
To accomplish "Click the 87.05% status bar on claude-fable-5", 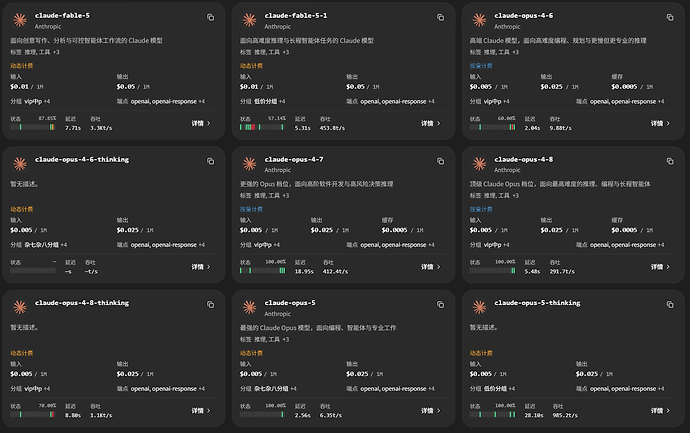I will point(33,127).
